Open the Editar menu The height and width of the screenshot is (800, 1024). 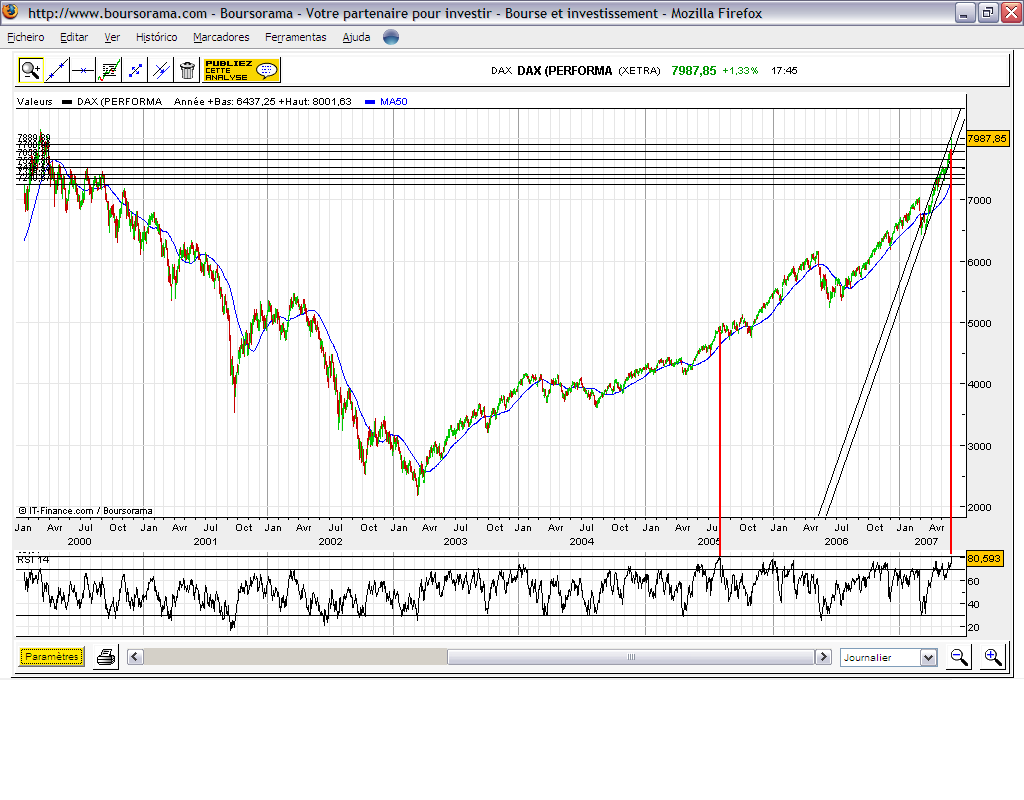[x=74, y=37]
